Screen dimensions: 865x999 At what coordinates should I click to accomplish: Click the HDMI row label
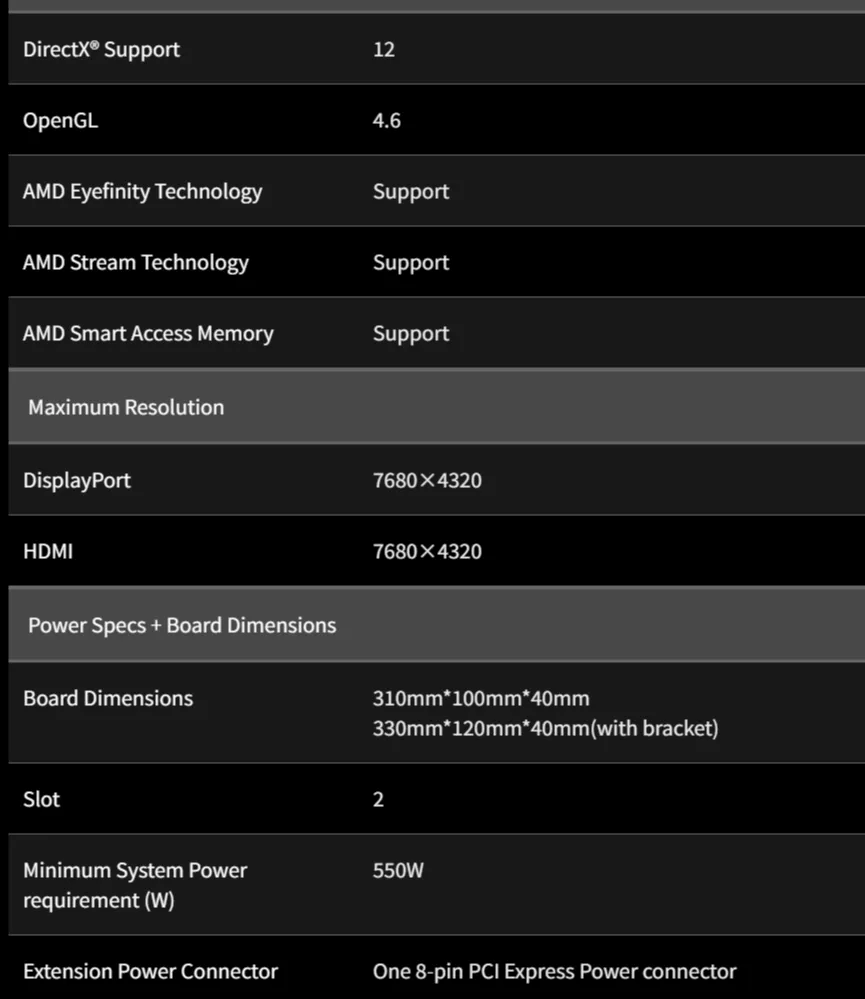pyautogui.click(x=48, y=551)
